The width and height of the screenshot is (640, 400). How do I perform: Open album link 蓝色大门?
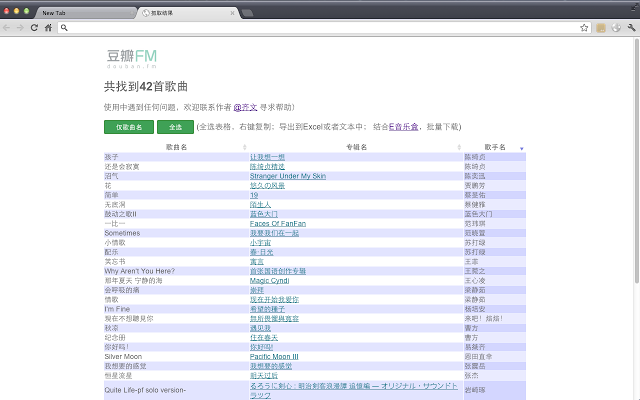[x=264, y=214]
